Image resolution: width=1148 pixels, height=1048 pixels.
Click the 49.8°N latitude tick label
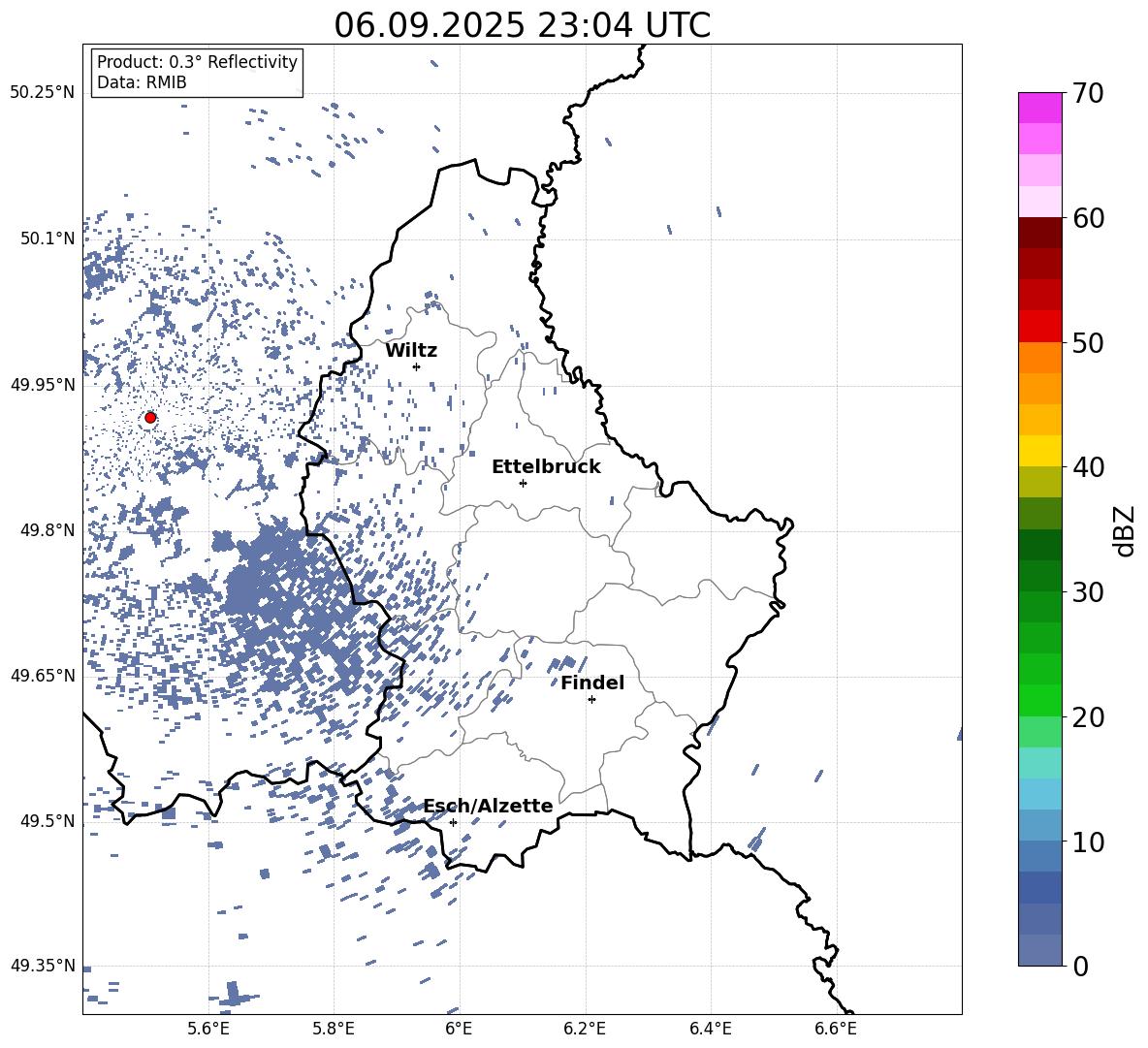pos(48,530)
